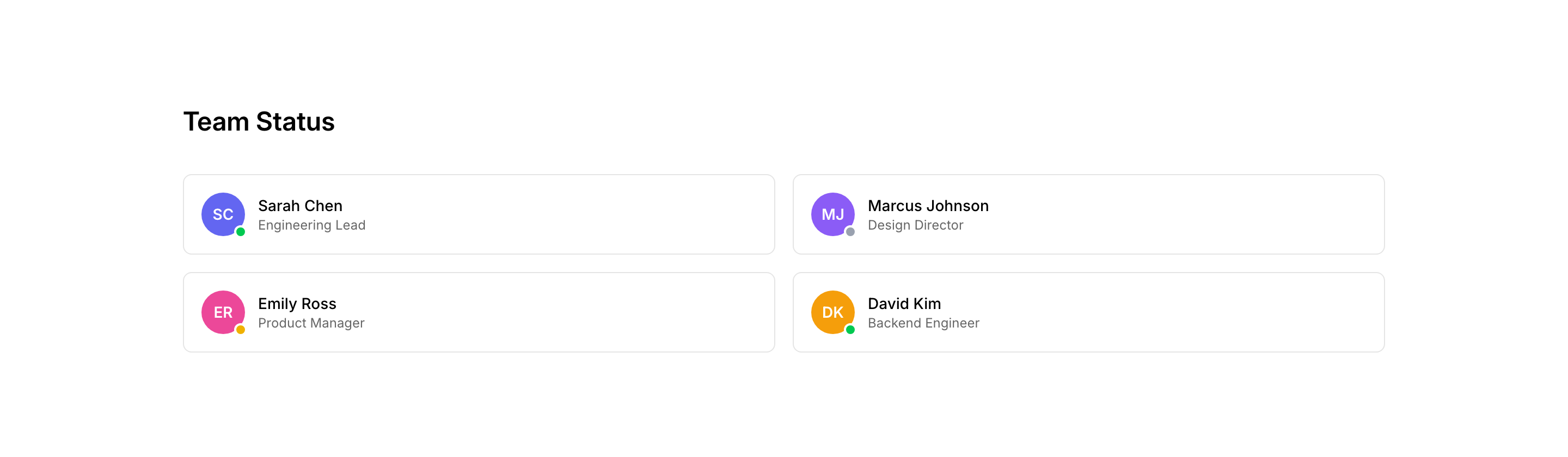Click the Design Director role label
Image resolution: width=1568 pixels, height=457 pixels.
tap(915, 225)
